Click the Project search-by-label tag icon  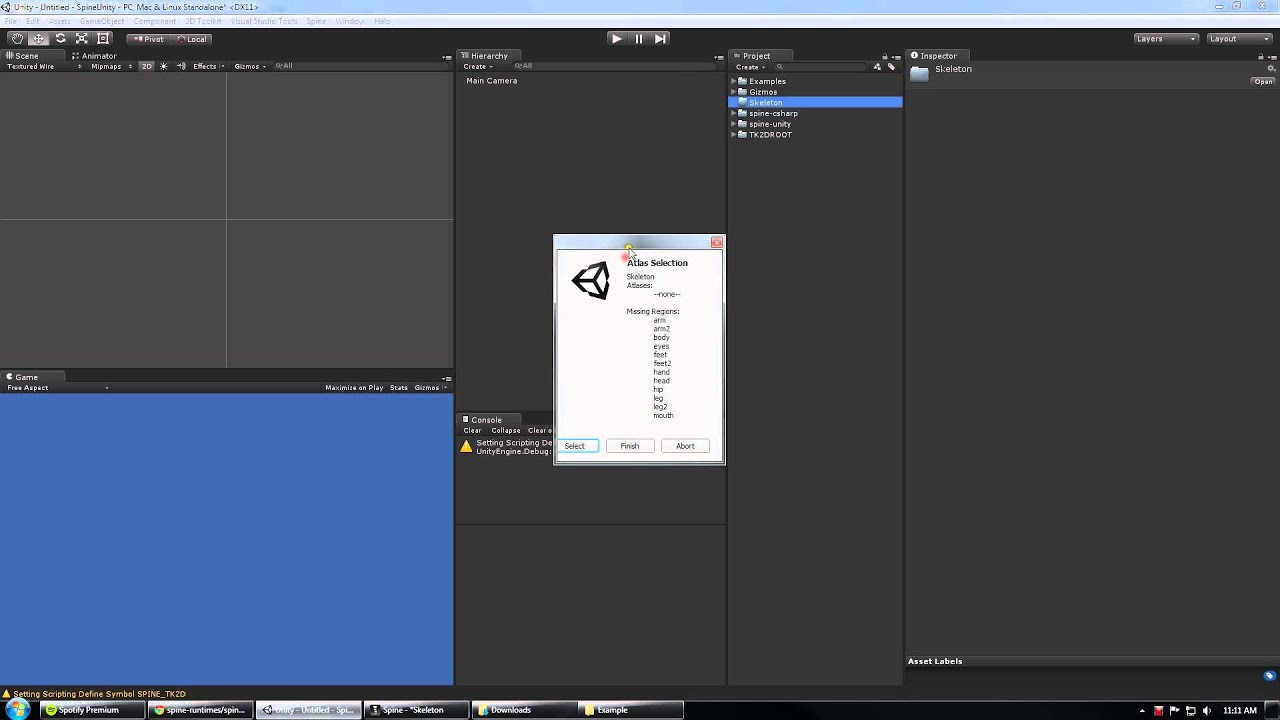(891, 67)
